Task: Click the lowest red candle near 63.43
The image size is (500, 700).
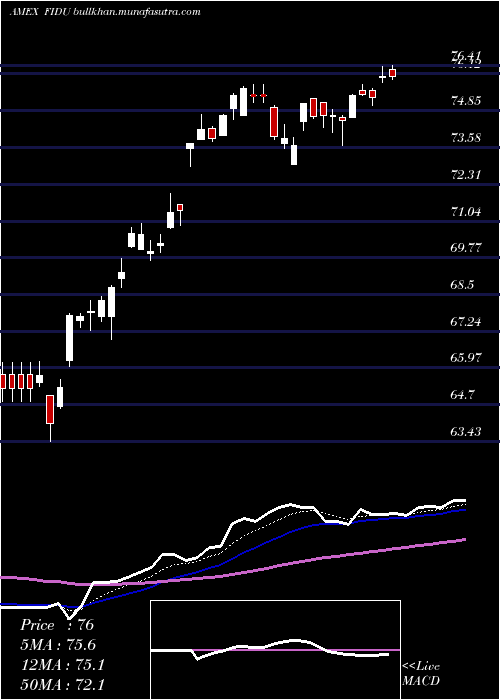Action: tap(50, 409)
